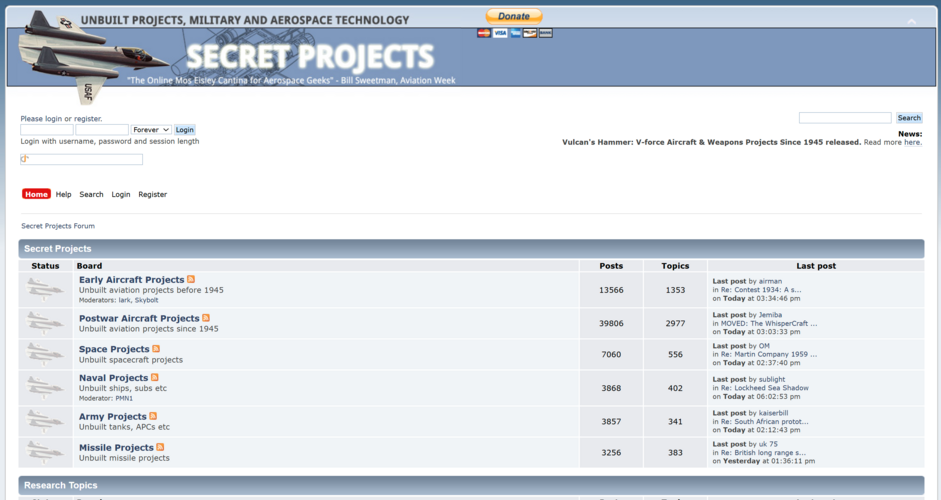941x500 pixels.
Task: Open the Early Aircraft Projects board
Action: pyautogui.click(x=131, y=280)
